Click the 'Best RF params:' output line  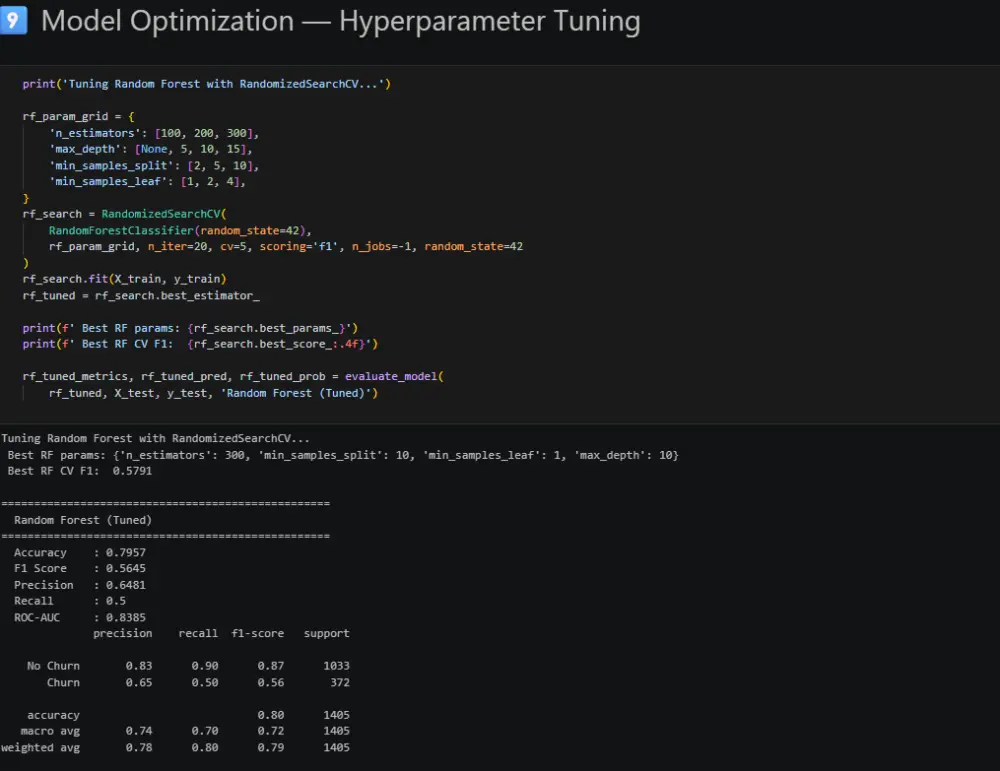(343, 455)
